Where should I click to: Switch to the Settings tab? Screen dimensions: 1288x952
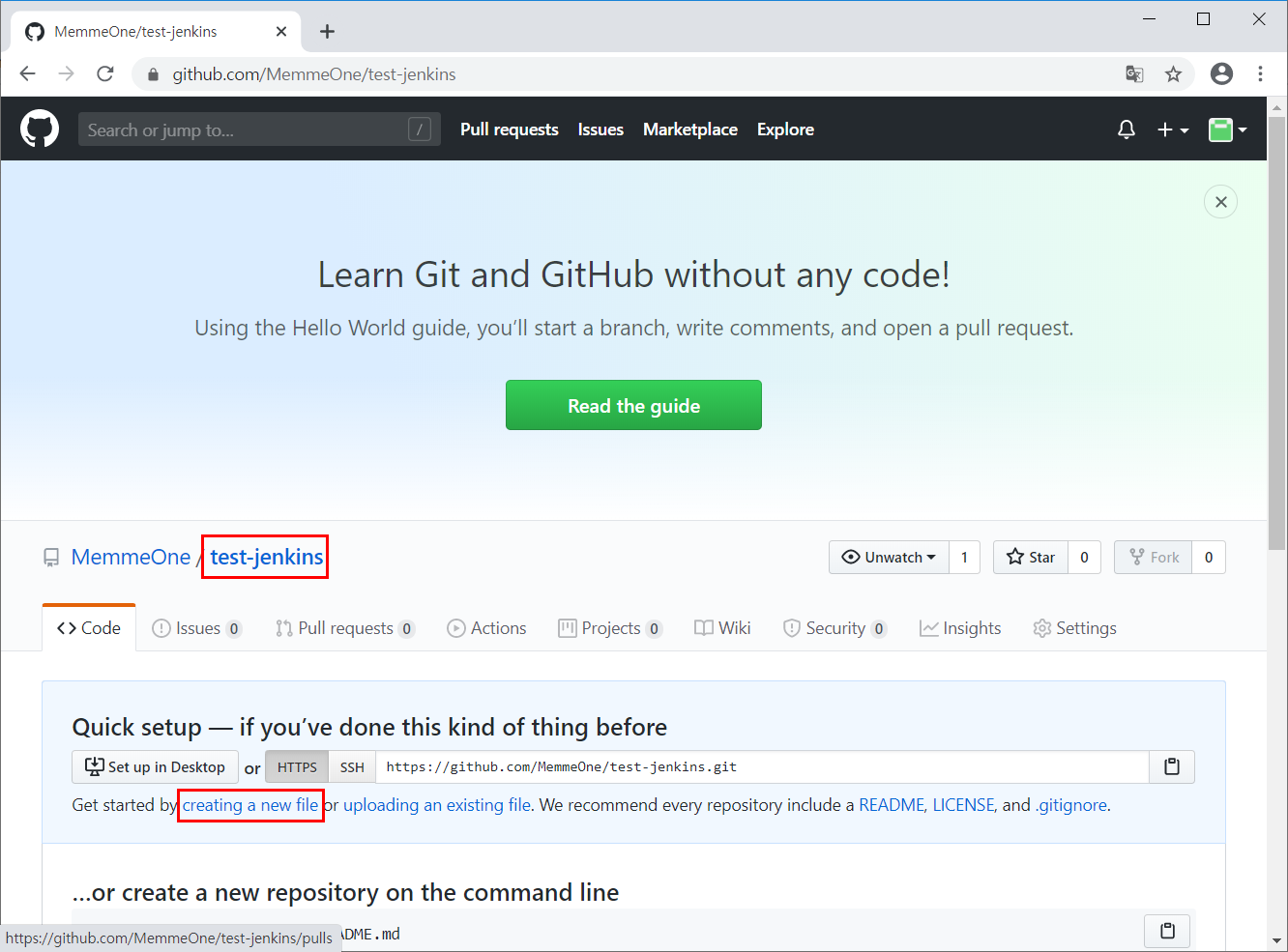(x=1074, y=628)
